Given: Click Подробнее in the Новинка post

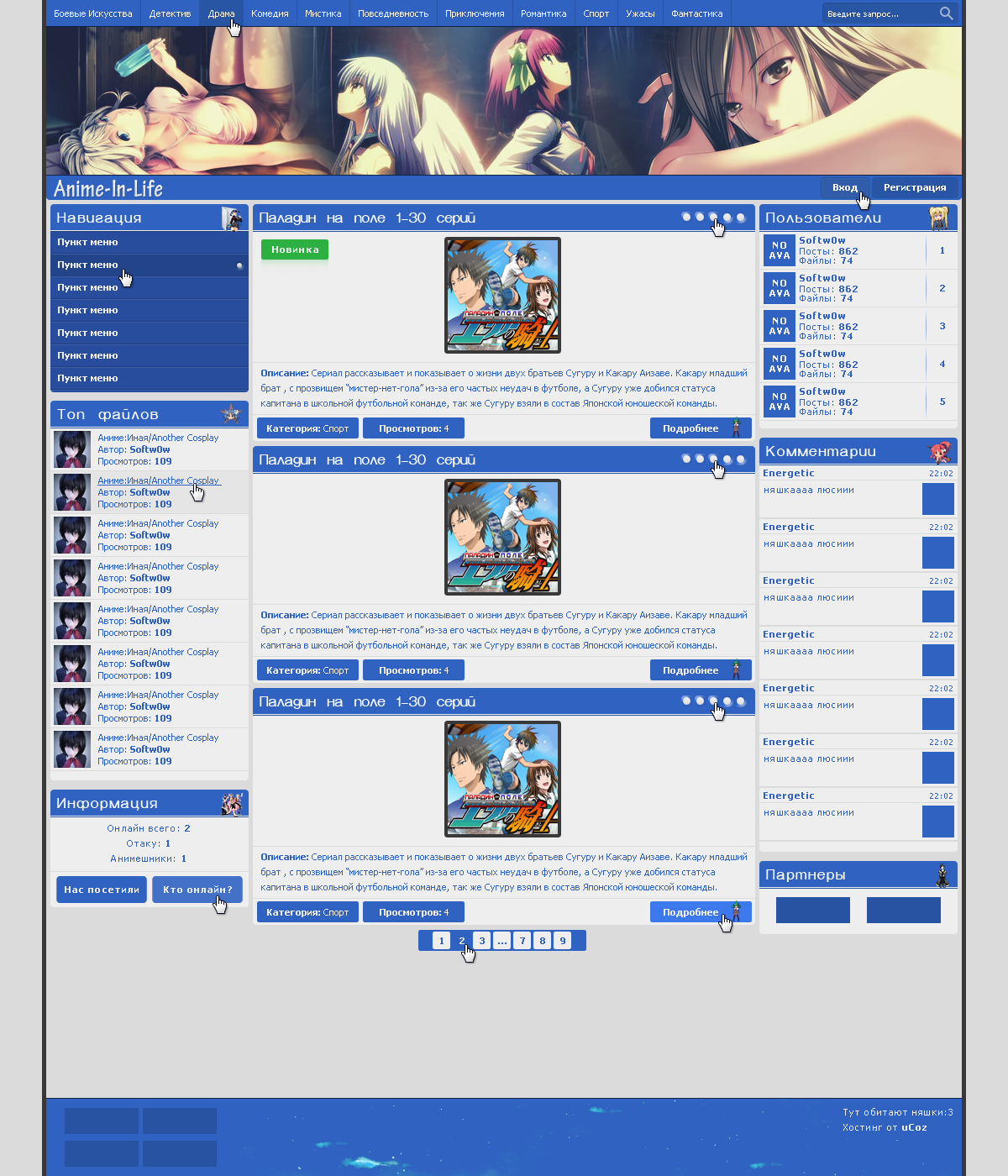Looking at the screenshot, I should click(x=701, y=428).
